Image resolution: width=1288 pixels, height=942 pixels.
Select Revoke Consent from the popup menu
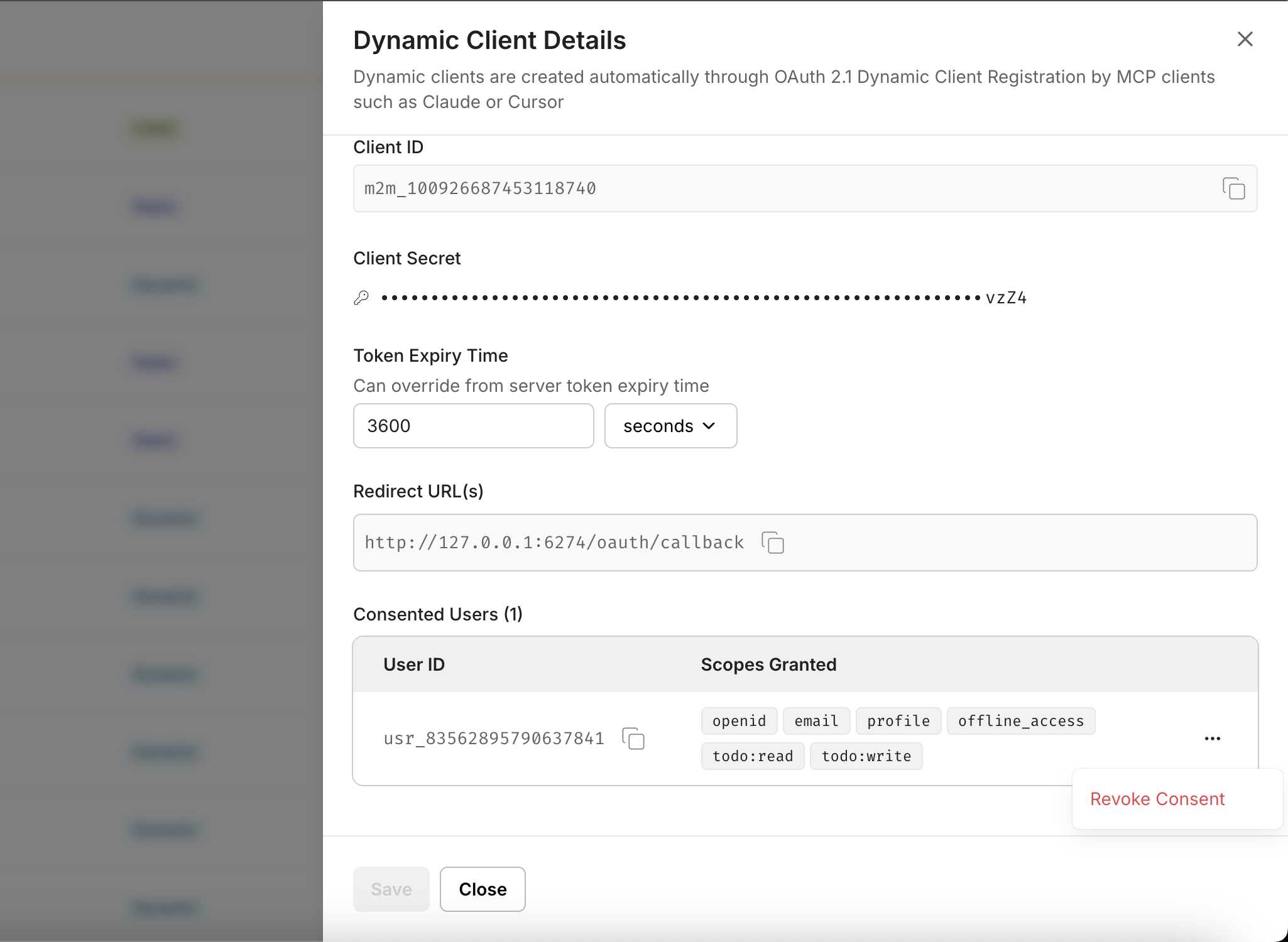point(1157,799)
